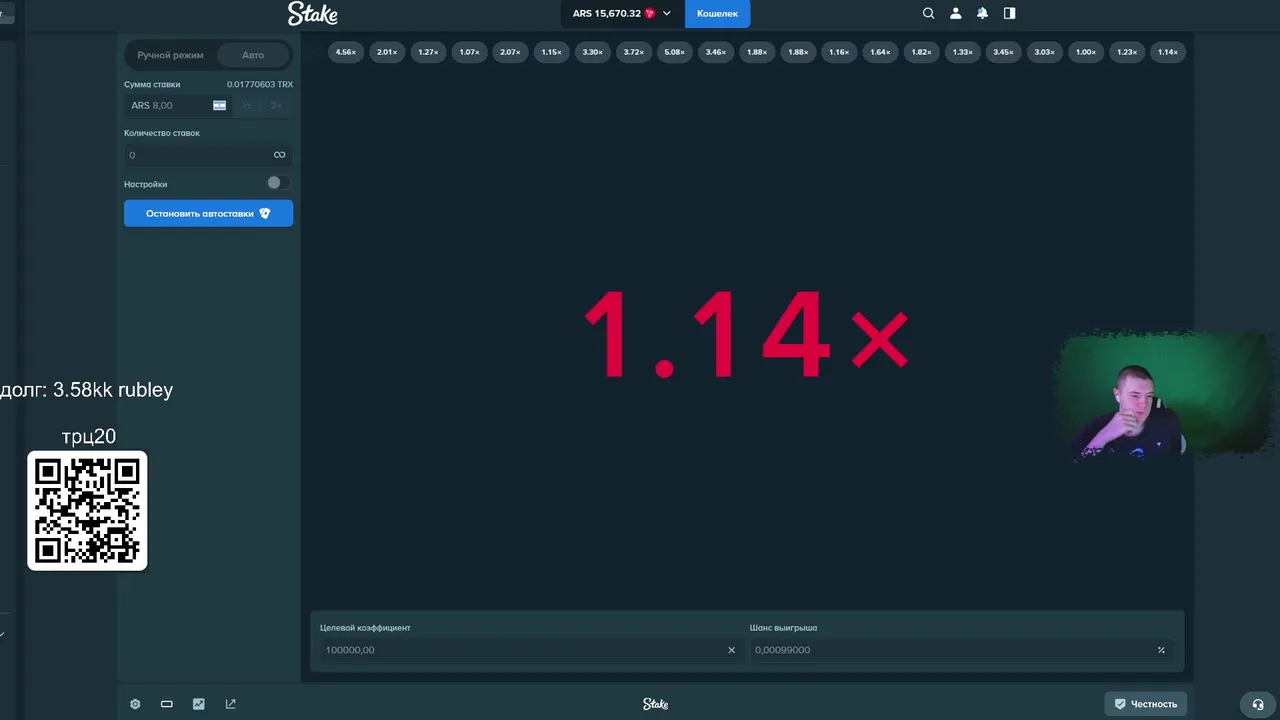Click the infinity icon in bet count field

[279, 155]
